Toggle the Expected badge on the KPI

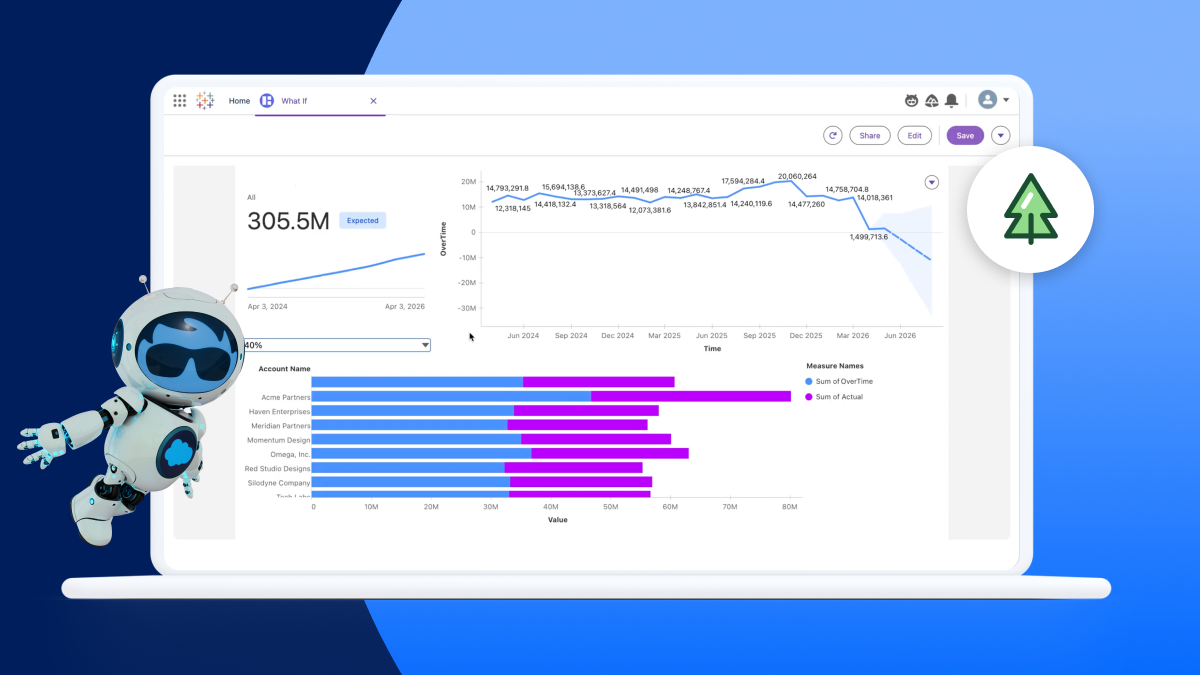pyautogui.click(x=362, y=220)
